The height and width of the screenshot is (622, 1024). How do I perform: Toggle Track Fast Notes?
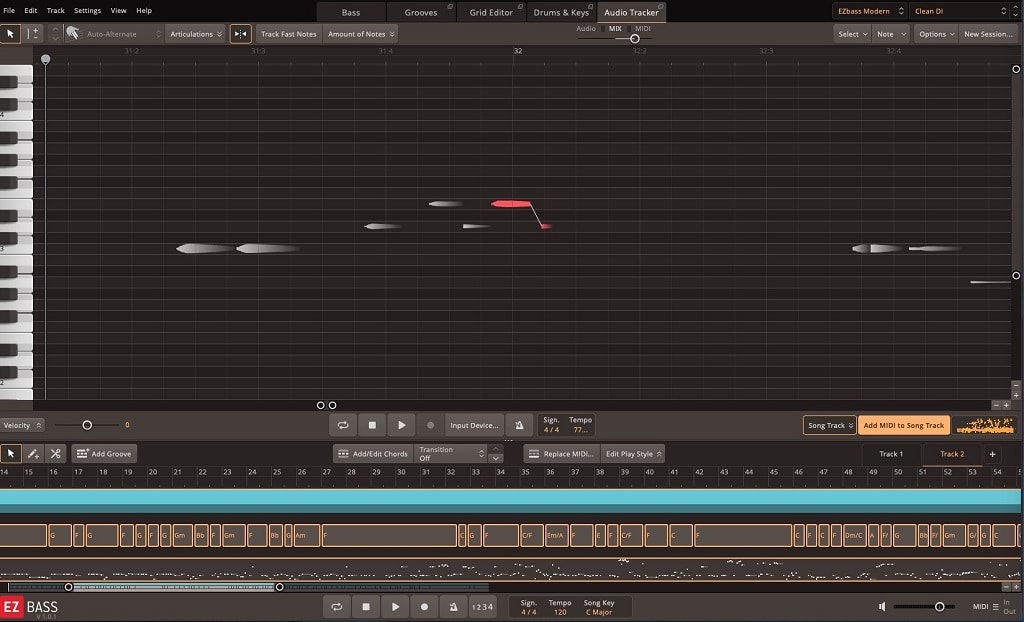tap(289, 34)
